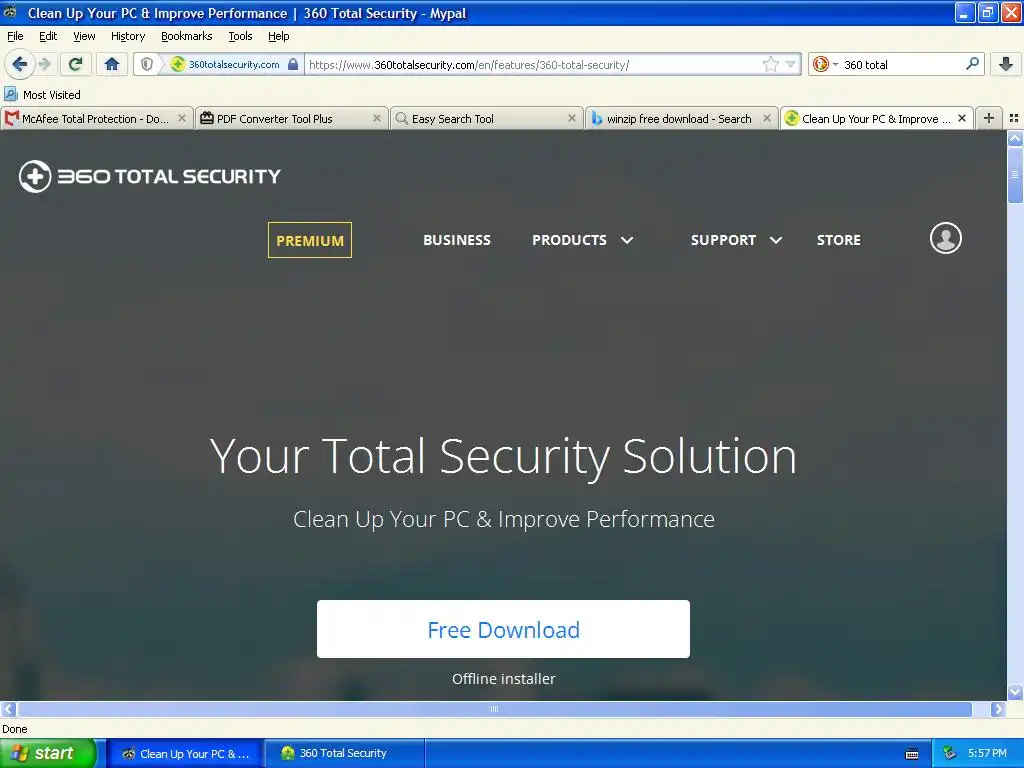
Task: Select 360 Total Security taskbar button
Action: tap(345, 753)
